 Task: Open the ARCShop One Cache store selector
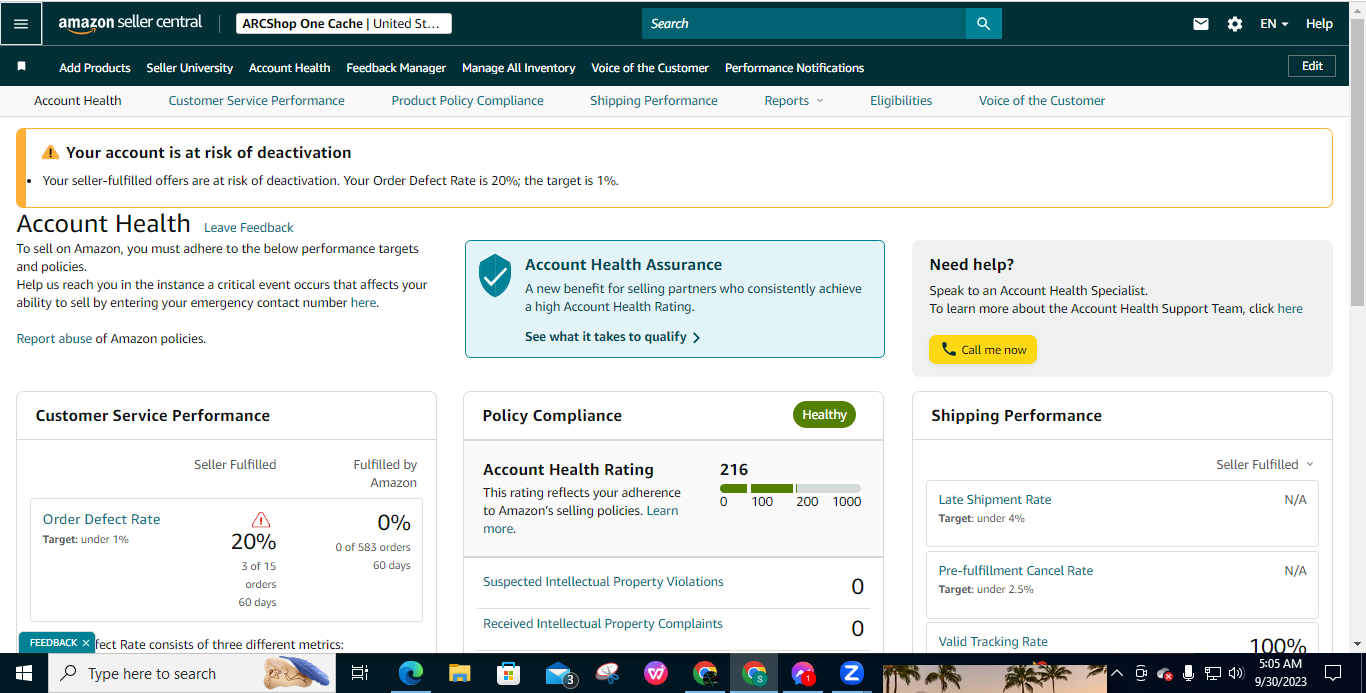[344, 23]
